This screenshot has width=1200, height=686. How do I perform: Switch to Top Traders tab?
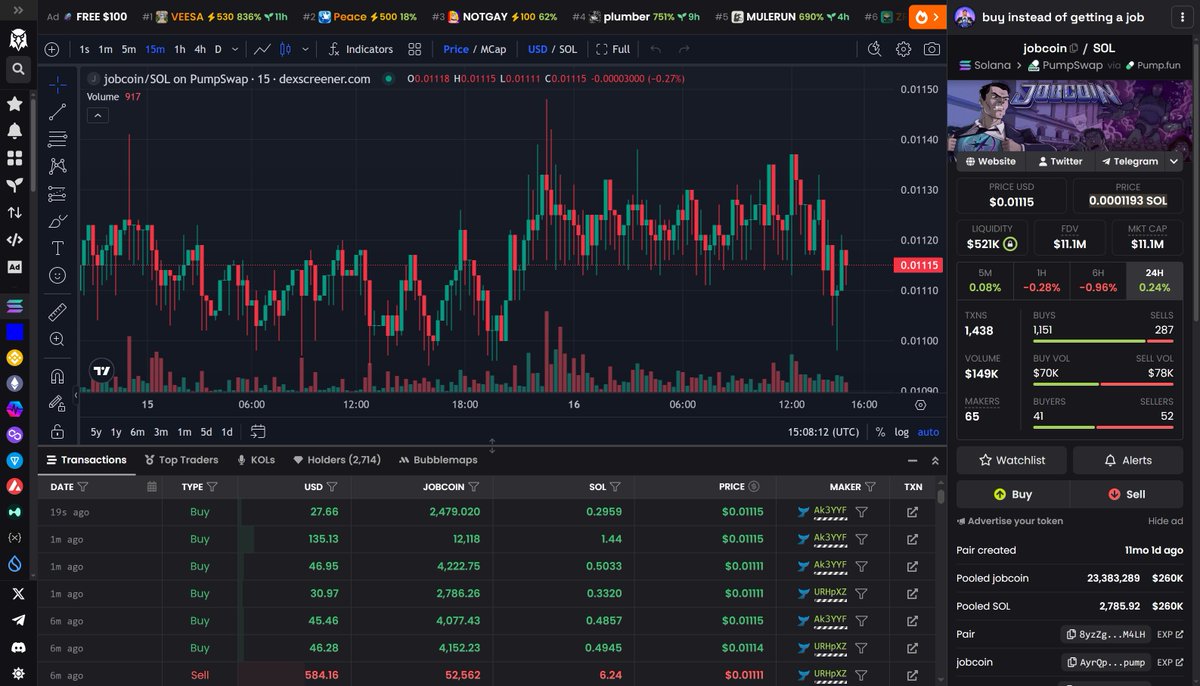pyautogui.click(x=181, y=460)
